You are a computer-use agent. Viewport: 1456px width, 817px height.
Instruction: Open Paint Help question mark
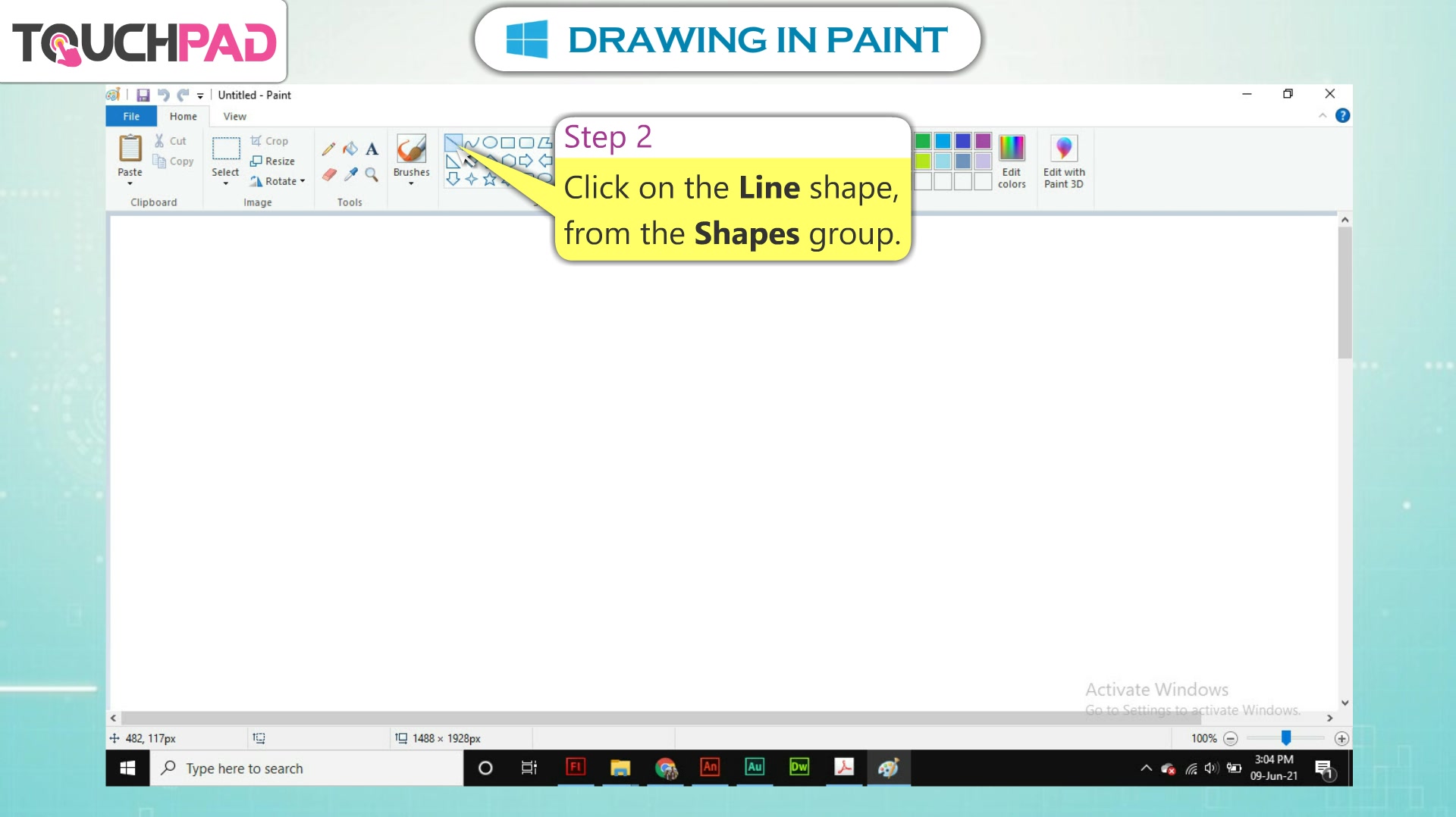(1342, 115)
